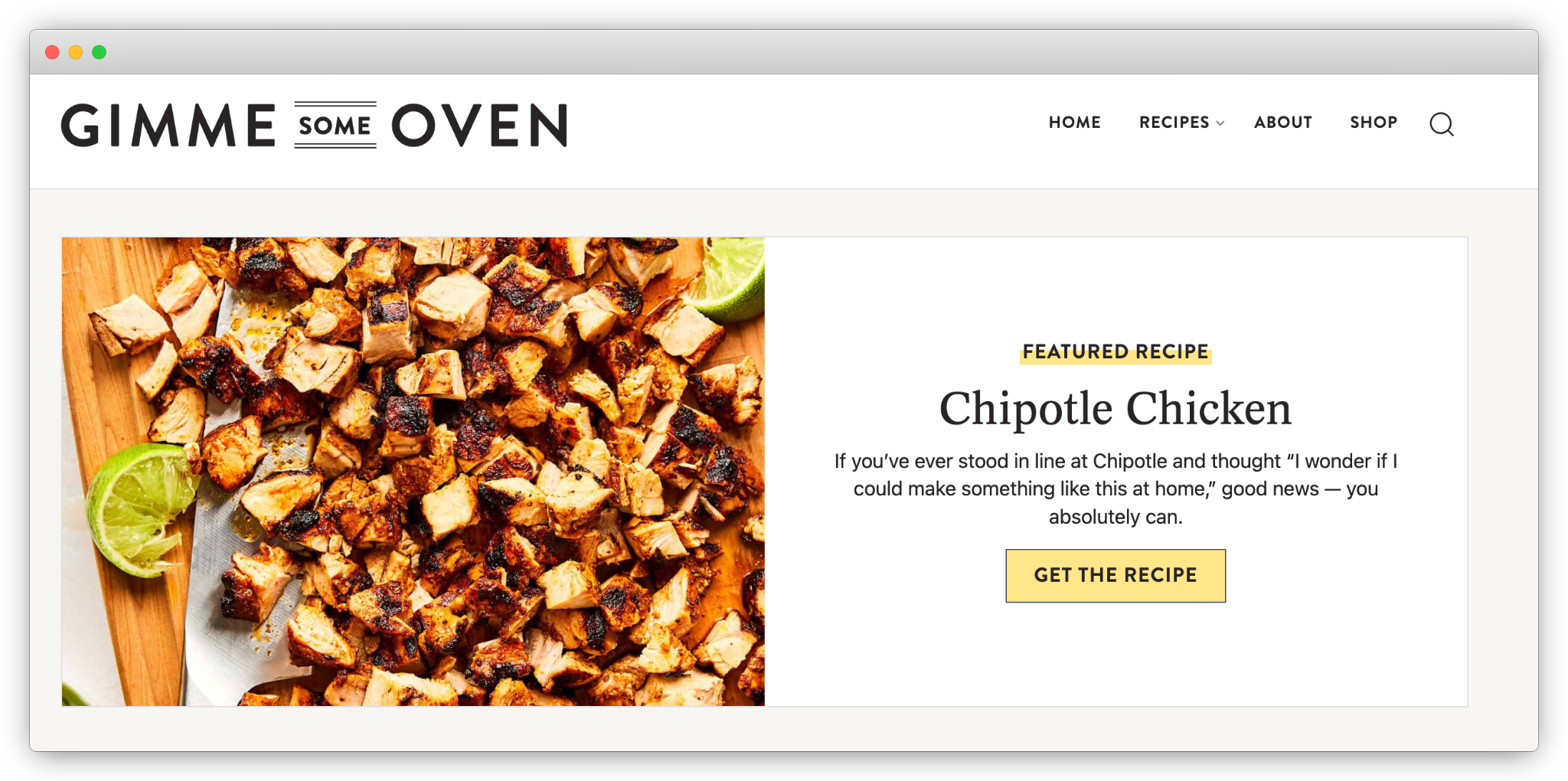Click the red close window button
The width and height of the screenshot is (1568, 781).
[x=52, y=52]
